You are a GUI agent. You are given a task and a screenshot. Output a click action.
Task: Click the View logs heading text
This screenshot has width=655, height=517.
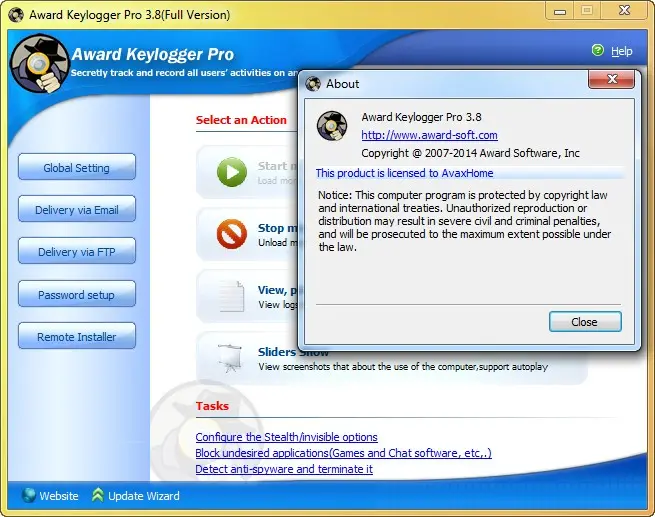coord(277,290)
